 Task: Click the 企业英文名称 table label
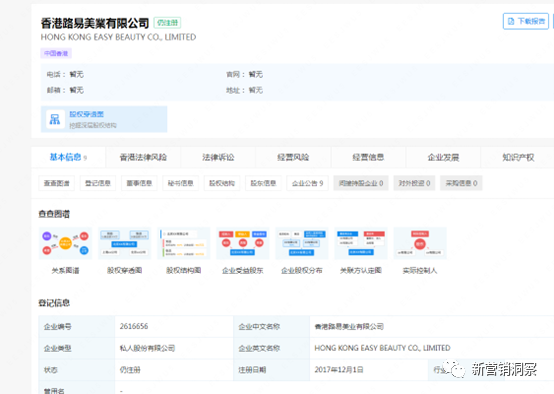[259, 348]
